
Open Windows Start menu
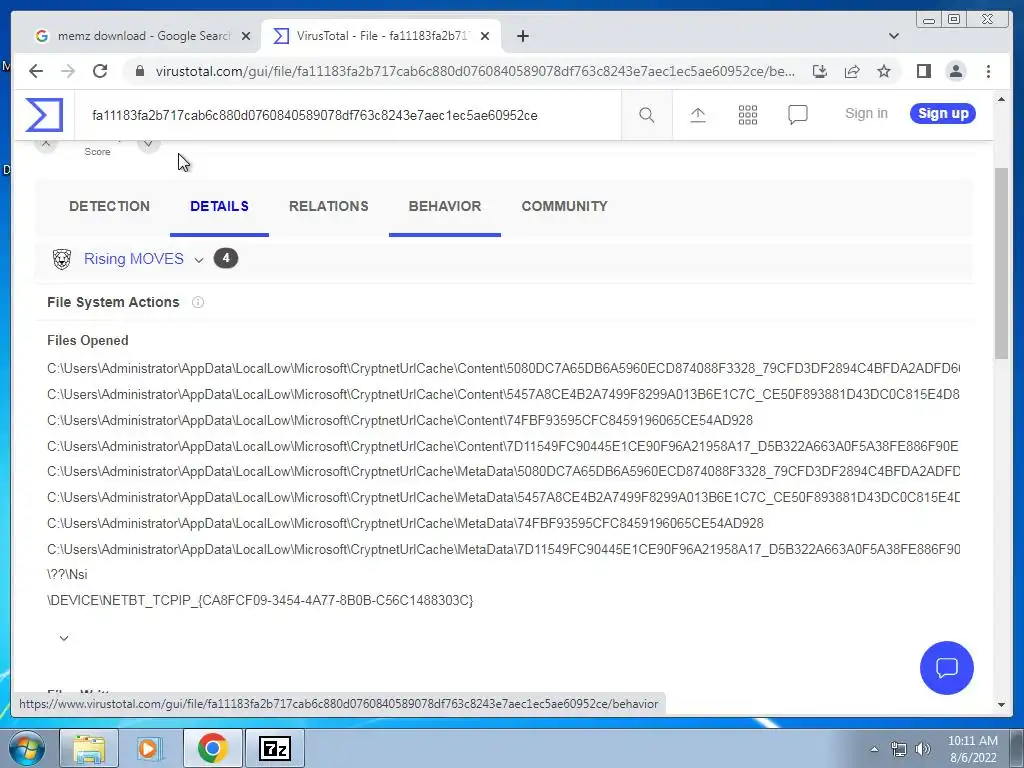click(x=27, y=748)
